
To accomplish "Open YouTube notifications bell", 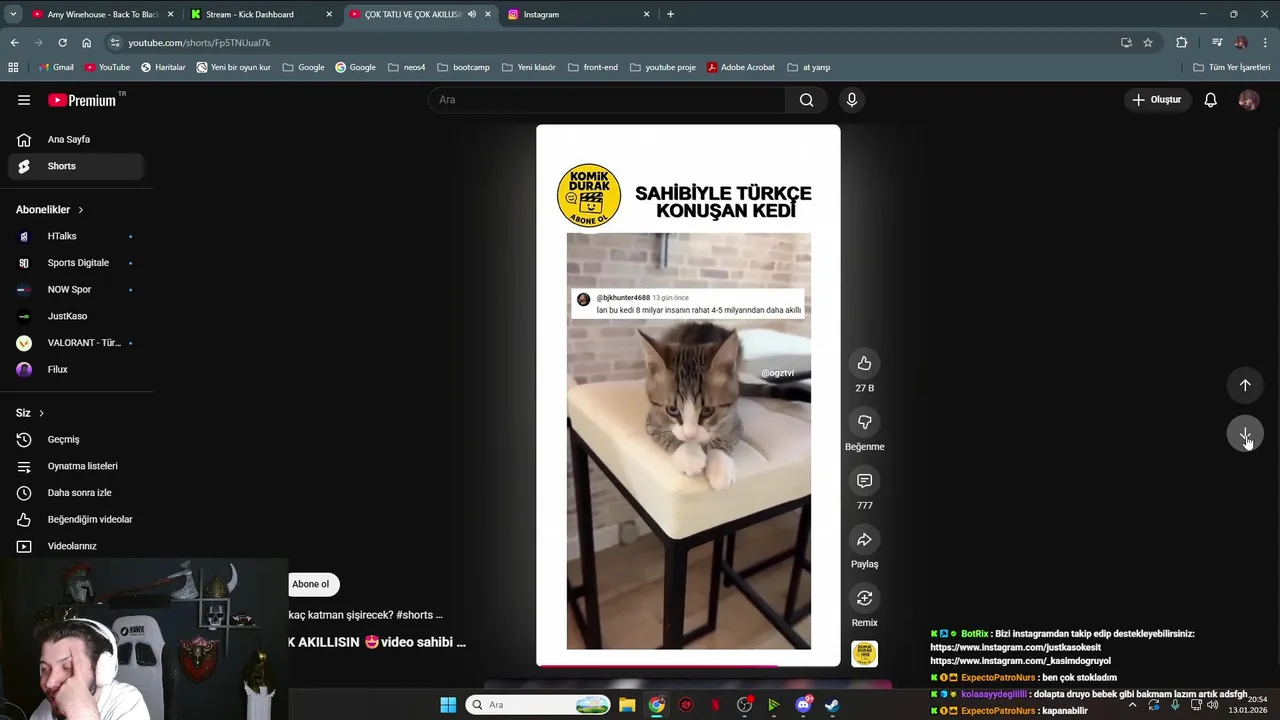I will (x=1210, y=100).
